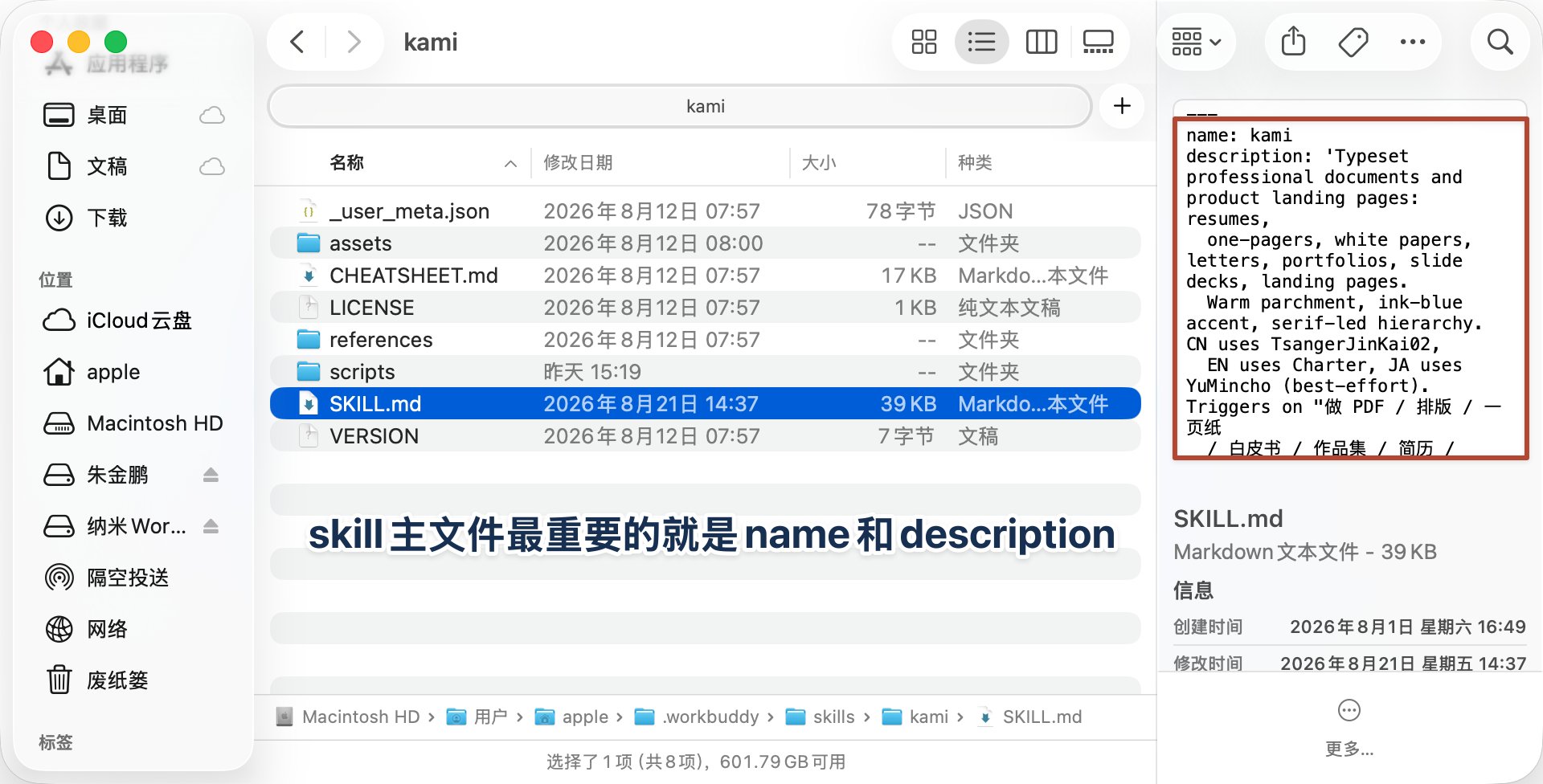The height and width of the screenshot is (784, 1543).
Task: Click the scripts folder icon
Action: 309,372
